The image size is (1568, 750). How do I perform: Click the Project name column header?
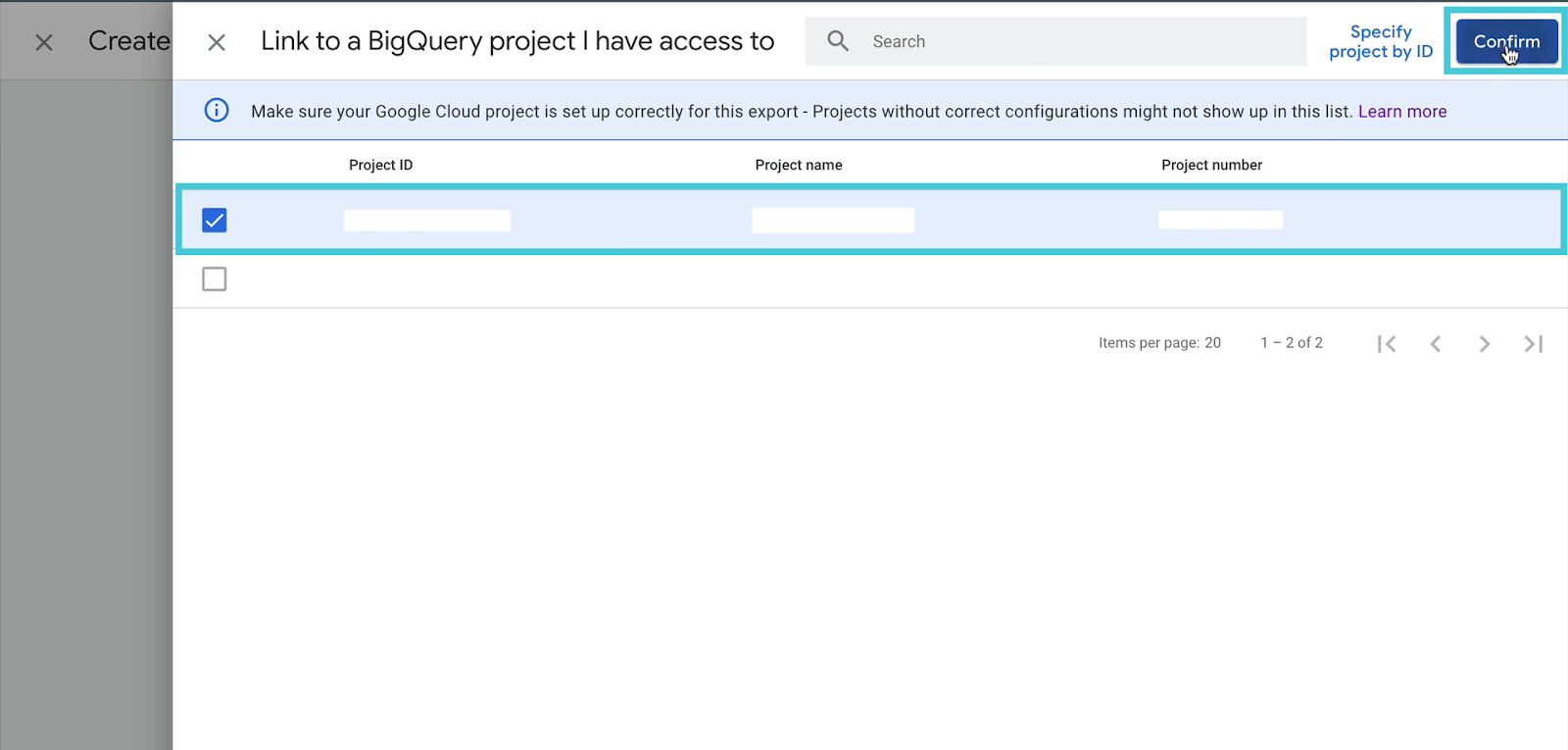click(x=798, y=165)
